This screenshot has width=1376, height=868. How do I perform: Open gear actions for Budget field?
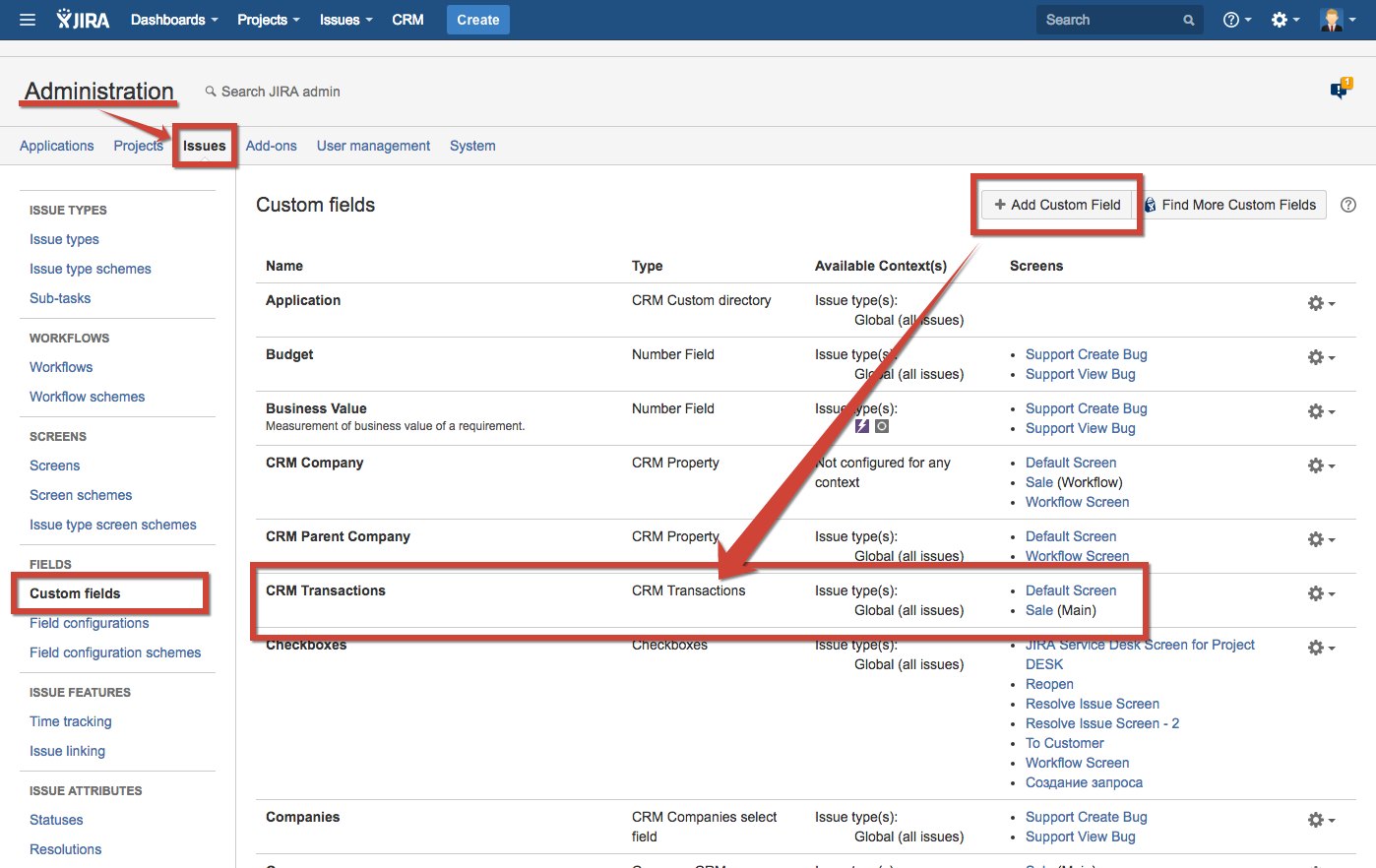(1320, 357)
